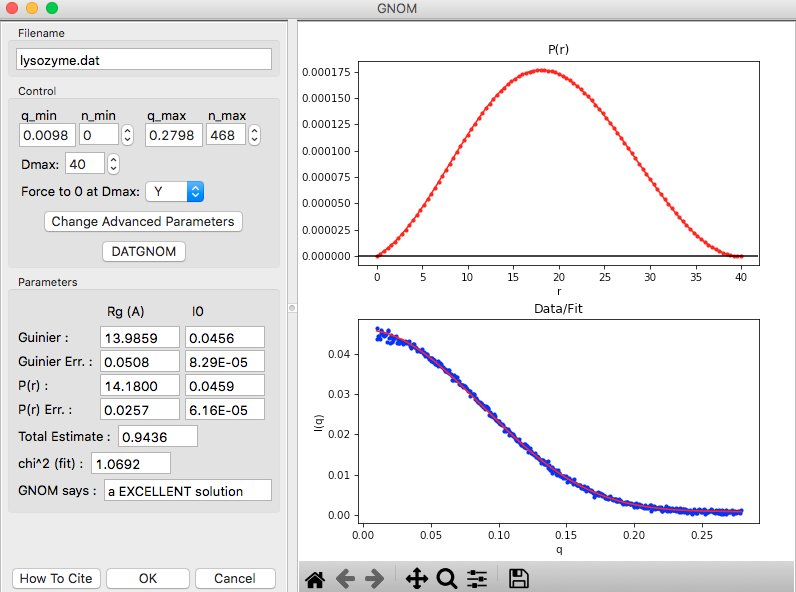This screenshot has width=796, height=592.
Task: Click the yellow macOS minimize button
Action: 31,8
